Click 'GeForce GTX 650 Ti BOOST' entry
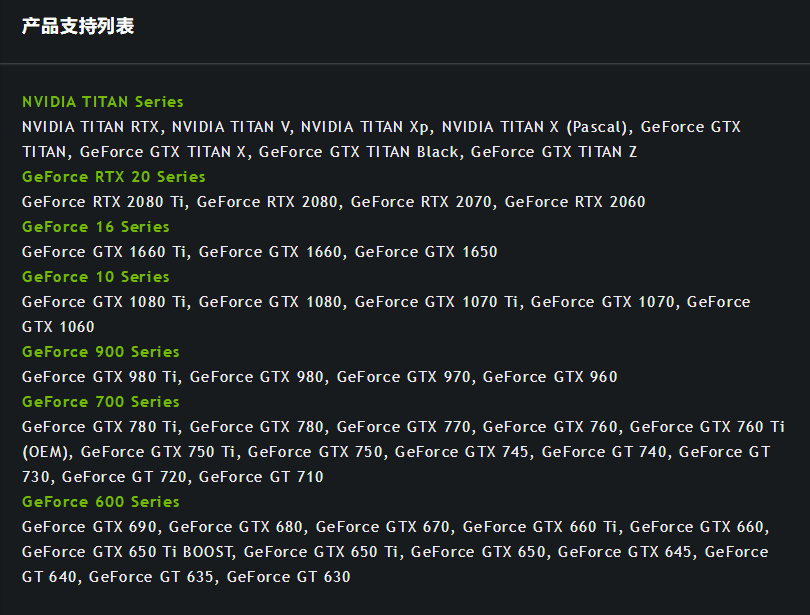 click(127, 552)
